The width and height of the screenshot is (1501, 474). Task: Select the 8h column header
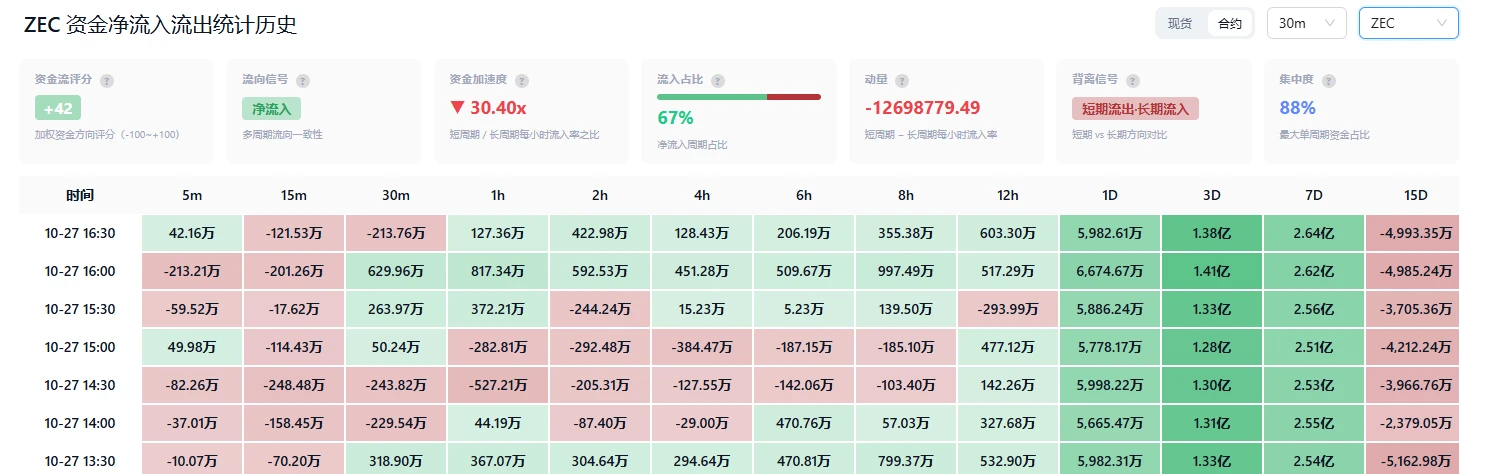pos(906,195)
